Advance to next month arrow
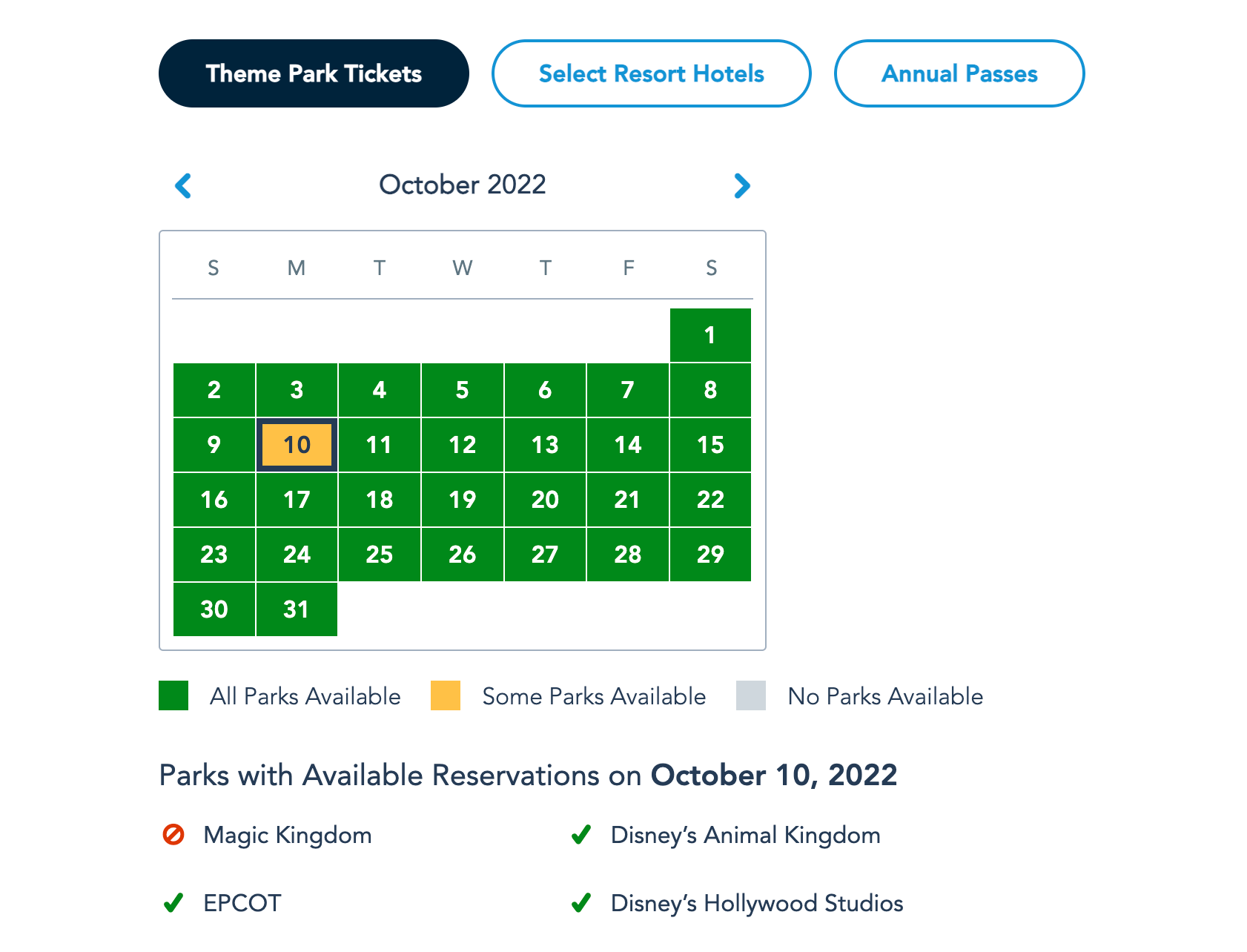 [x=741, y=185]
